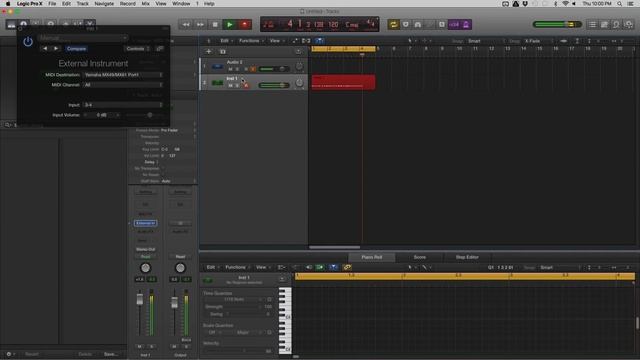
Task: Click Compare button in plugin window
Action: click(76, 49)
